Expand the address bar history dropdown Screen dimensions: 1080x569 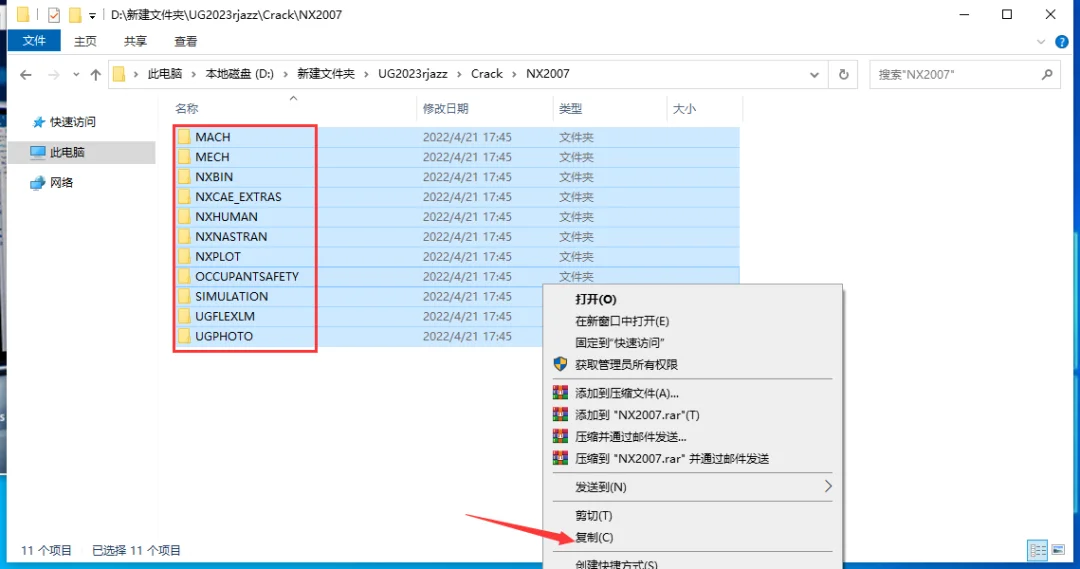pyautogui.click(x=814, y=74)
